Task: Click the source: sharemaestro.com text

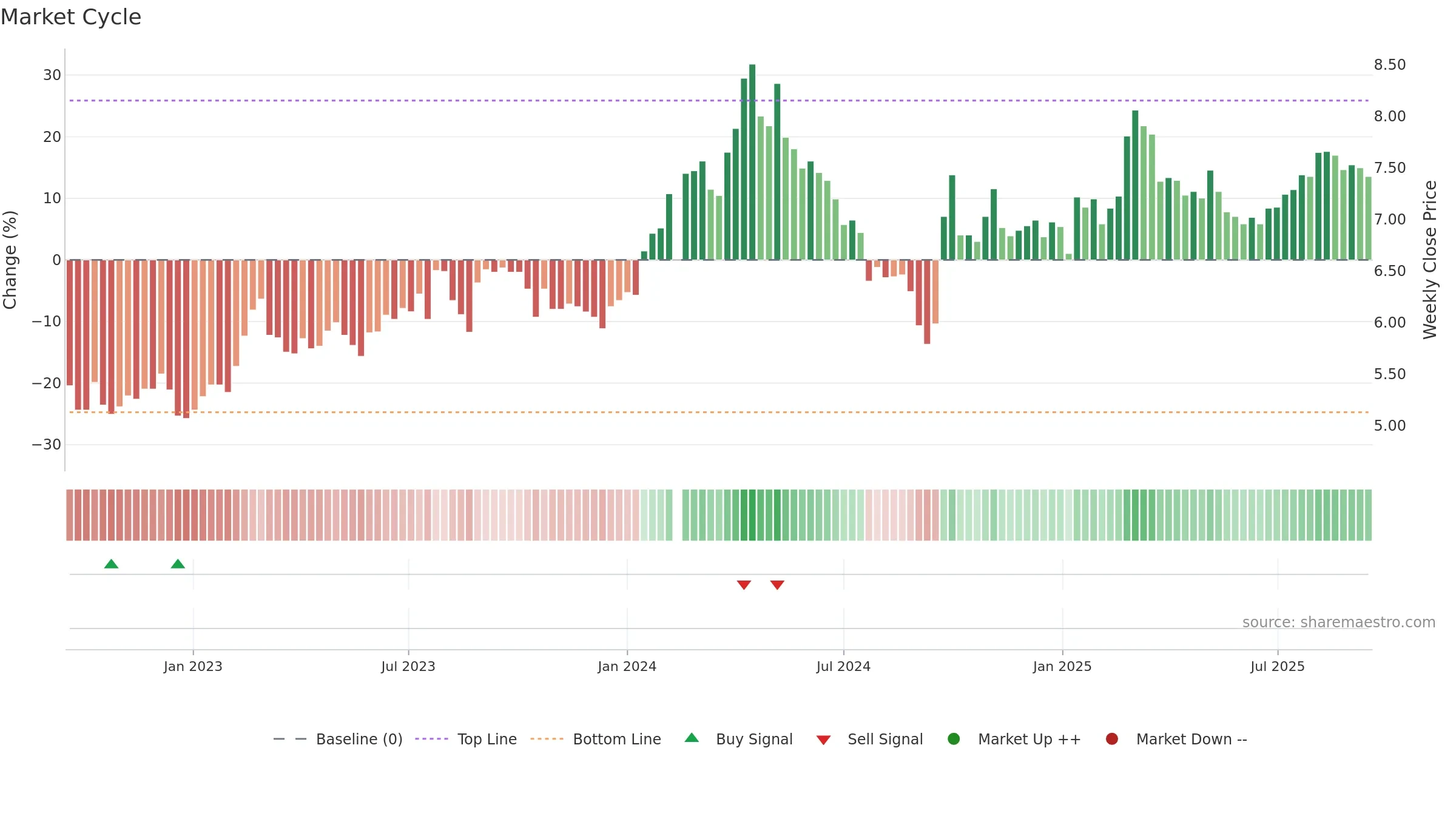Action: pyautogui.click(x=1339, y=622)
